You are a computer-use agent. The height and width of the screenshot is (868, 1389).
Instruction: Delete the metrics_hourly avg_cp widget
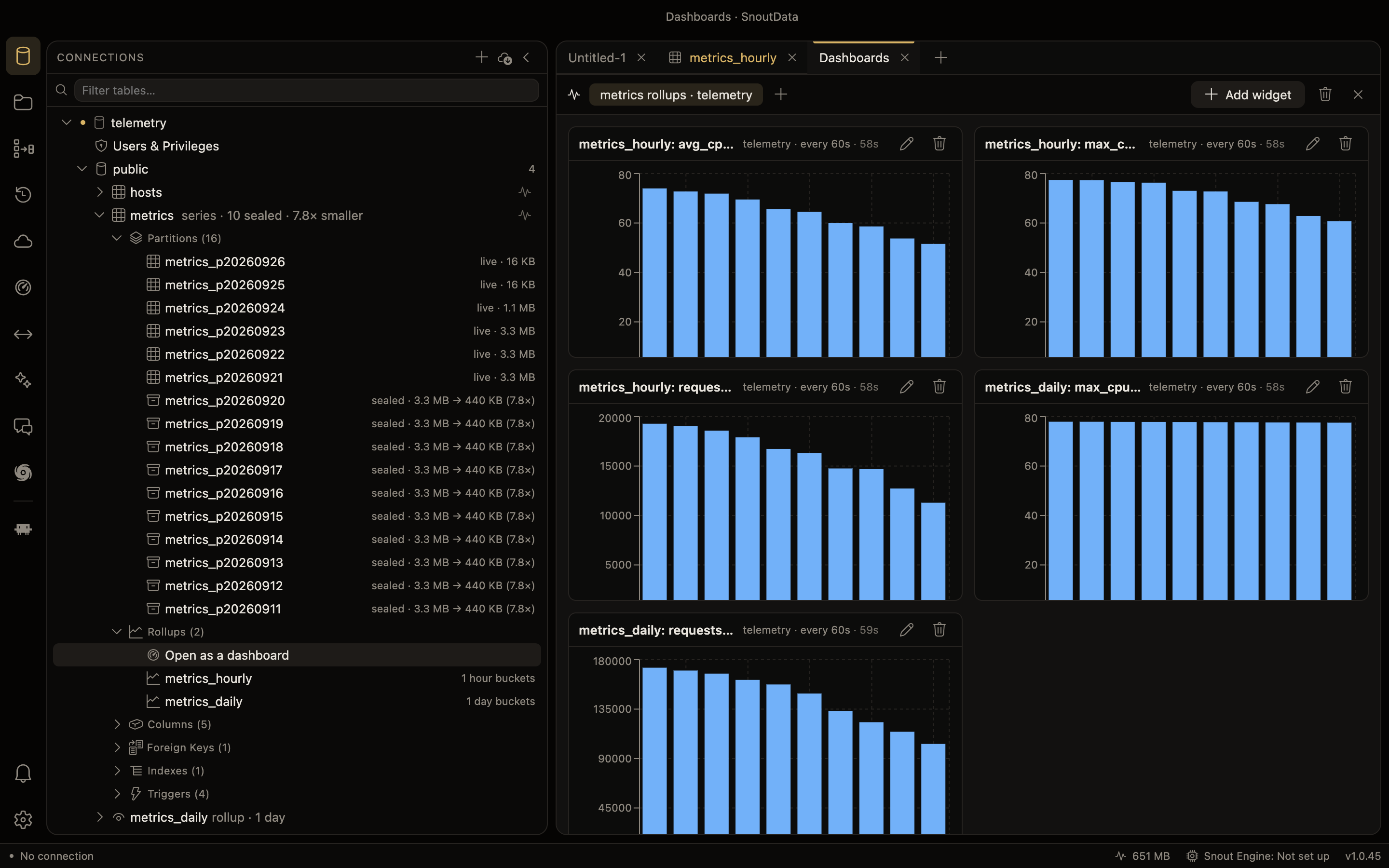pyautogui.click(x=939, y=144)
